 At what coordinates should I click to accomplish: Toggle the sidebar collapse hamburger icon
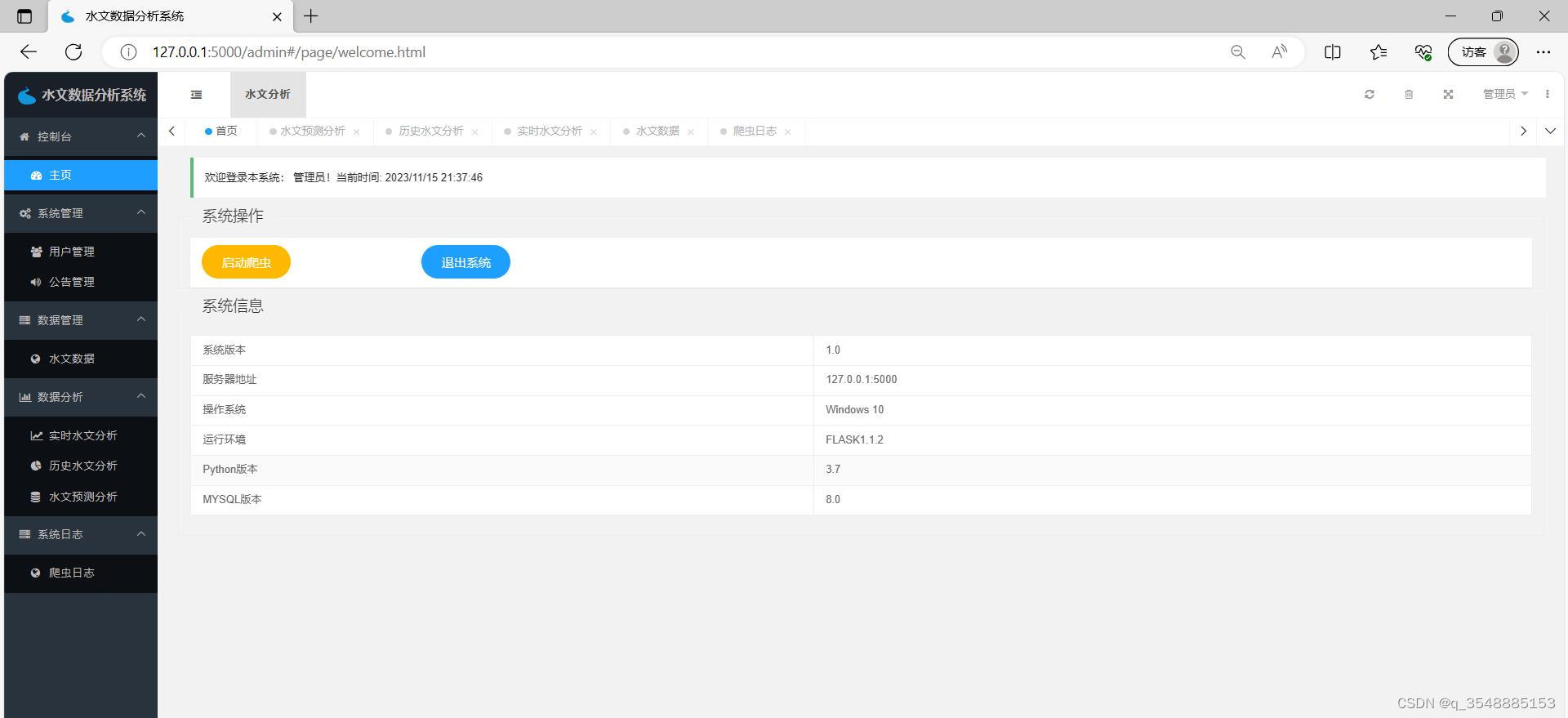pyautogui.click(x=196, y=95)
